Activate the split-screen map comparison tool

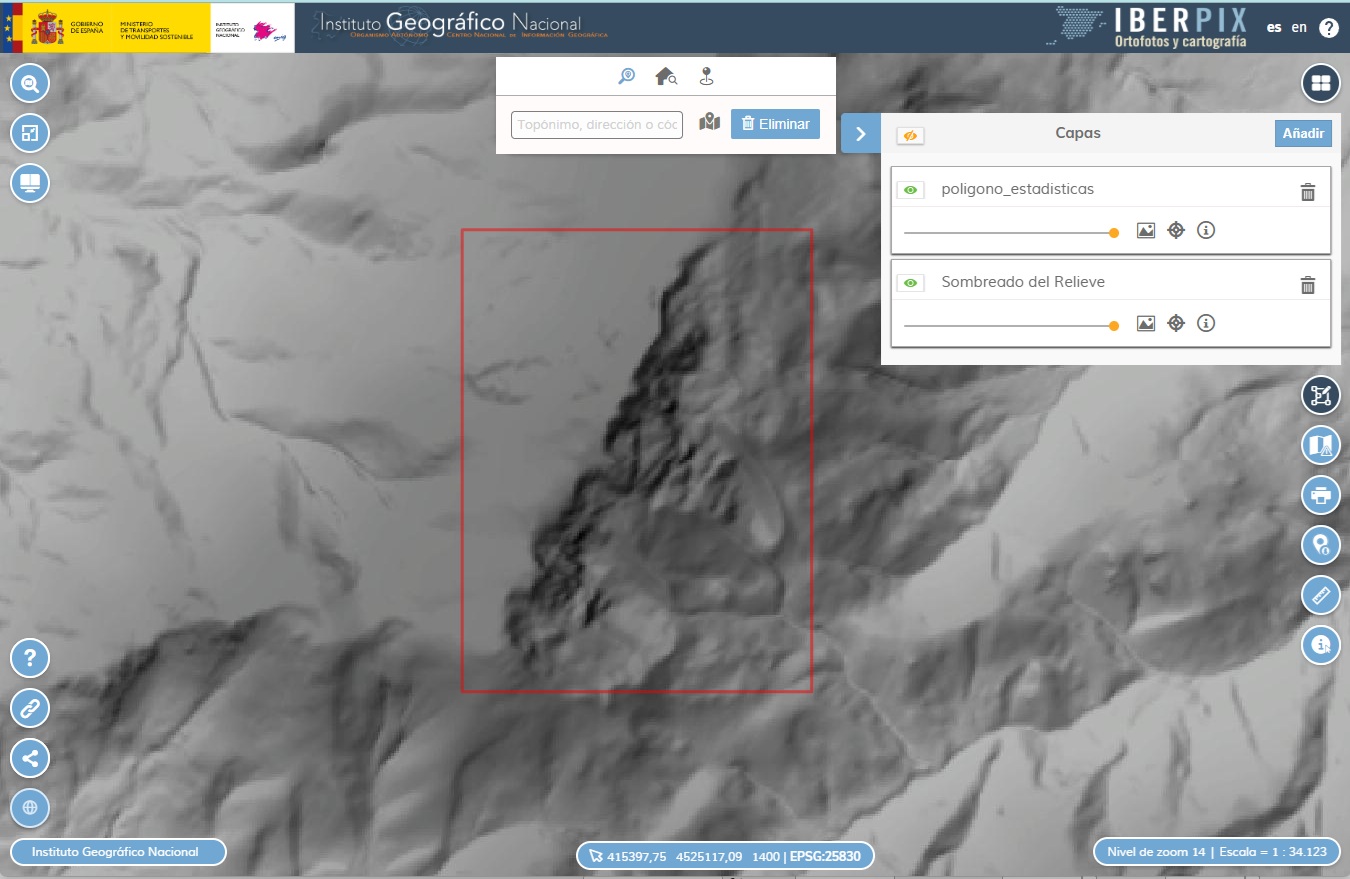(x=30, y=183)
